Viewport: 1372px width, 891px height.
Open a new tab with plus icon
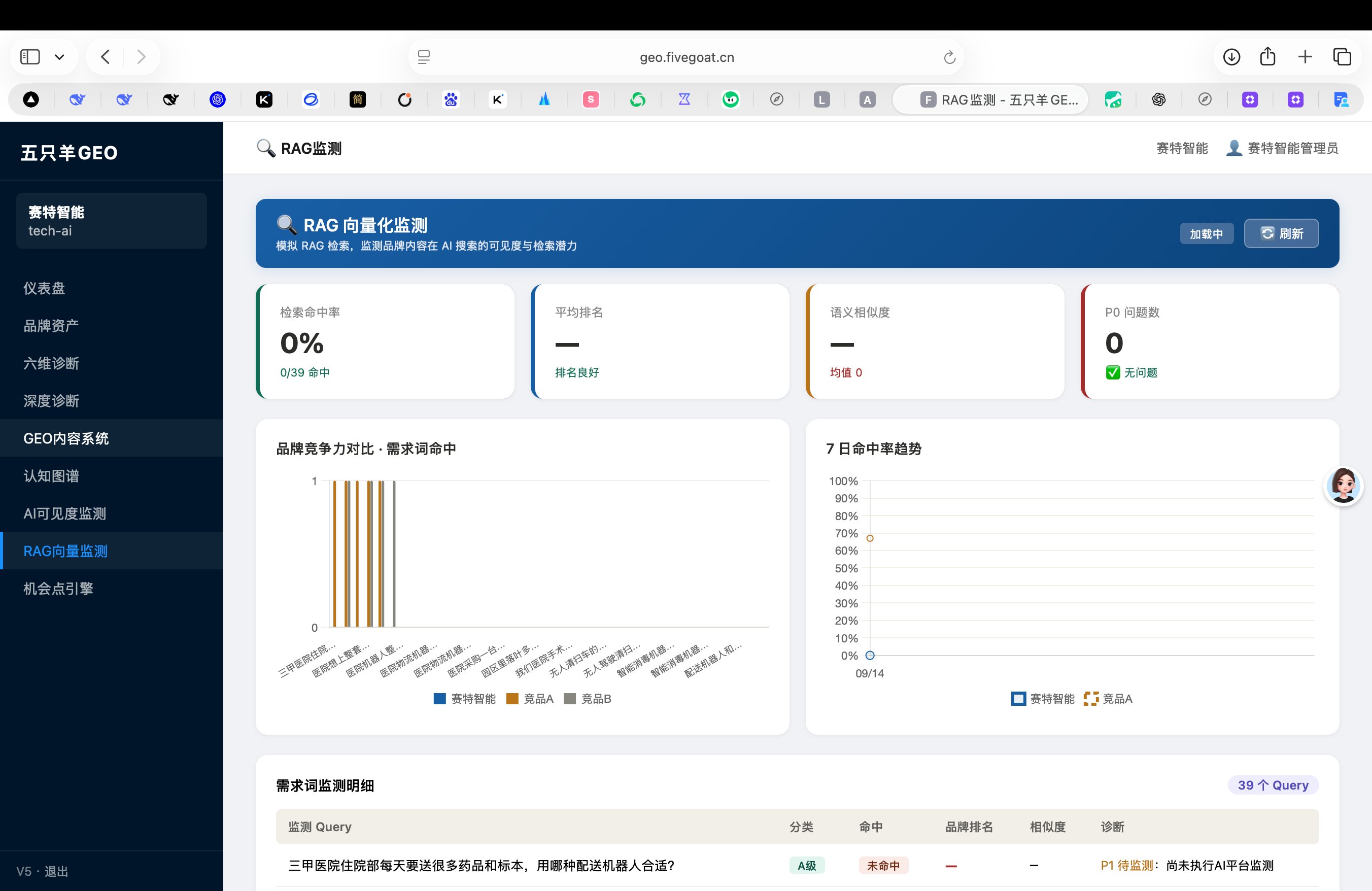[x=1305, y=56]
